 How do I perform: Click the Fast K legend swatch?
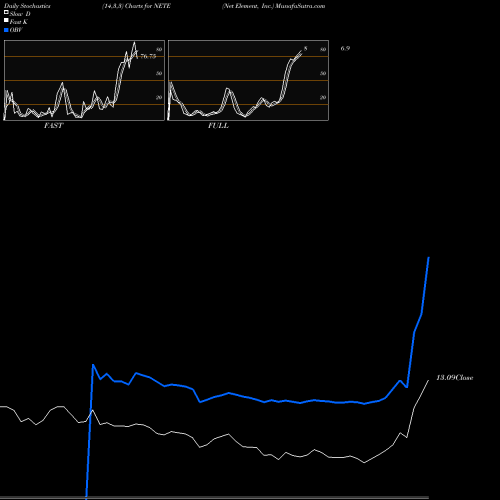point(6,20)
